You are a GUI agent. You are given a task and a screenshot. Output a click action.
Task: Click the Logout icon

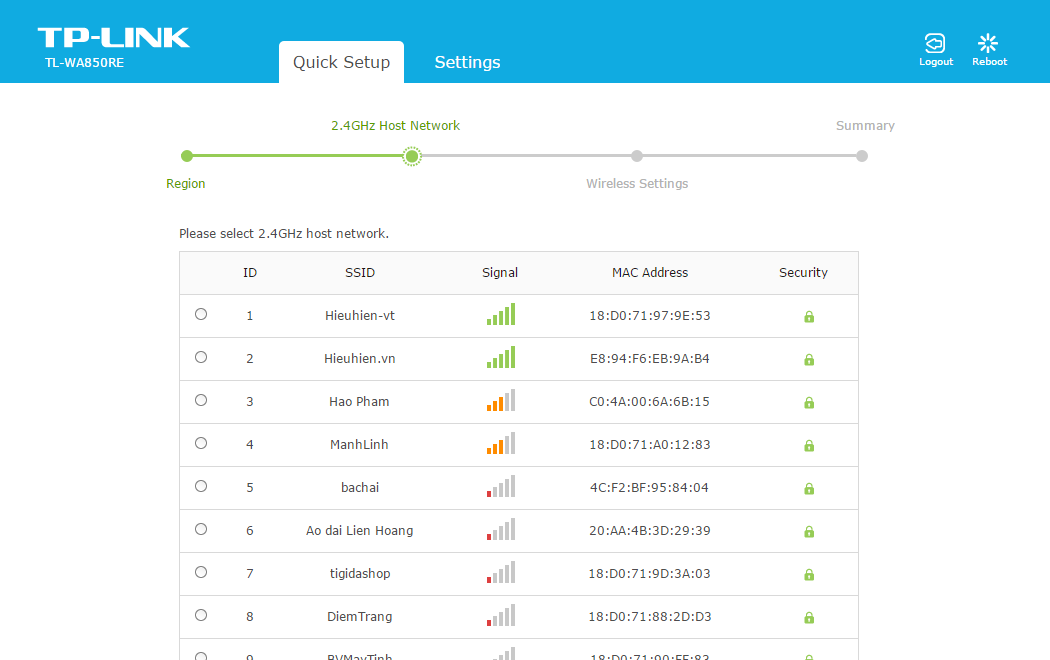pyautogui.click(x=935, y=44)
